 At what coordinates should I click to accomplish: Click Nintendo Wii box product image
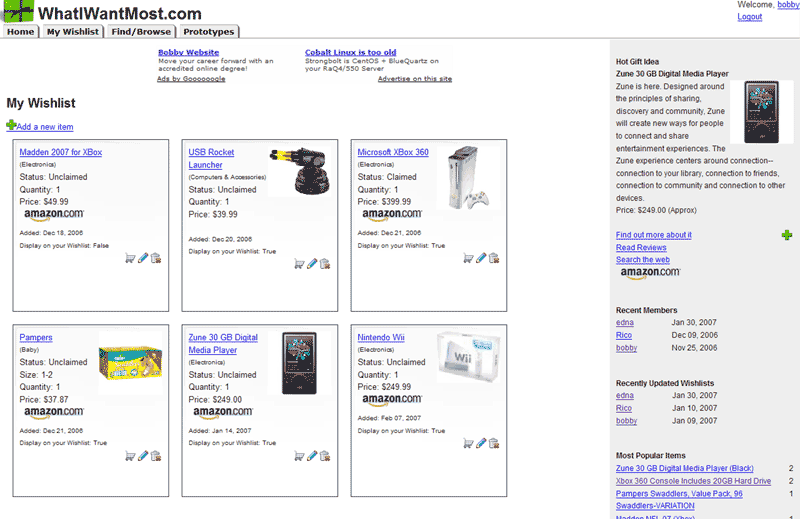468,357
